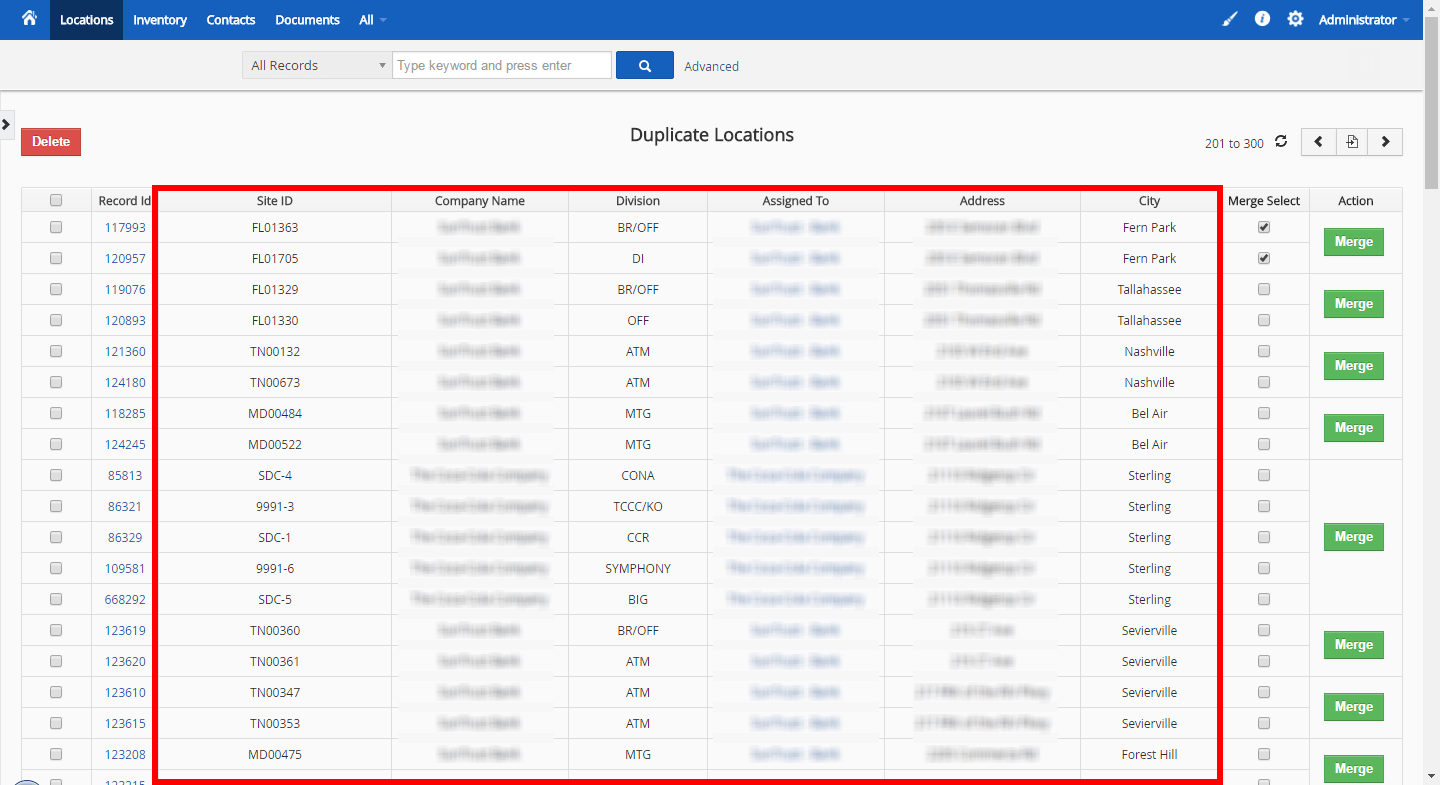Open the info help icon
Screen dimensions: 1440x785
[1262, 19]
